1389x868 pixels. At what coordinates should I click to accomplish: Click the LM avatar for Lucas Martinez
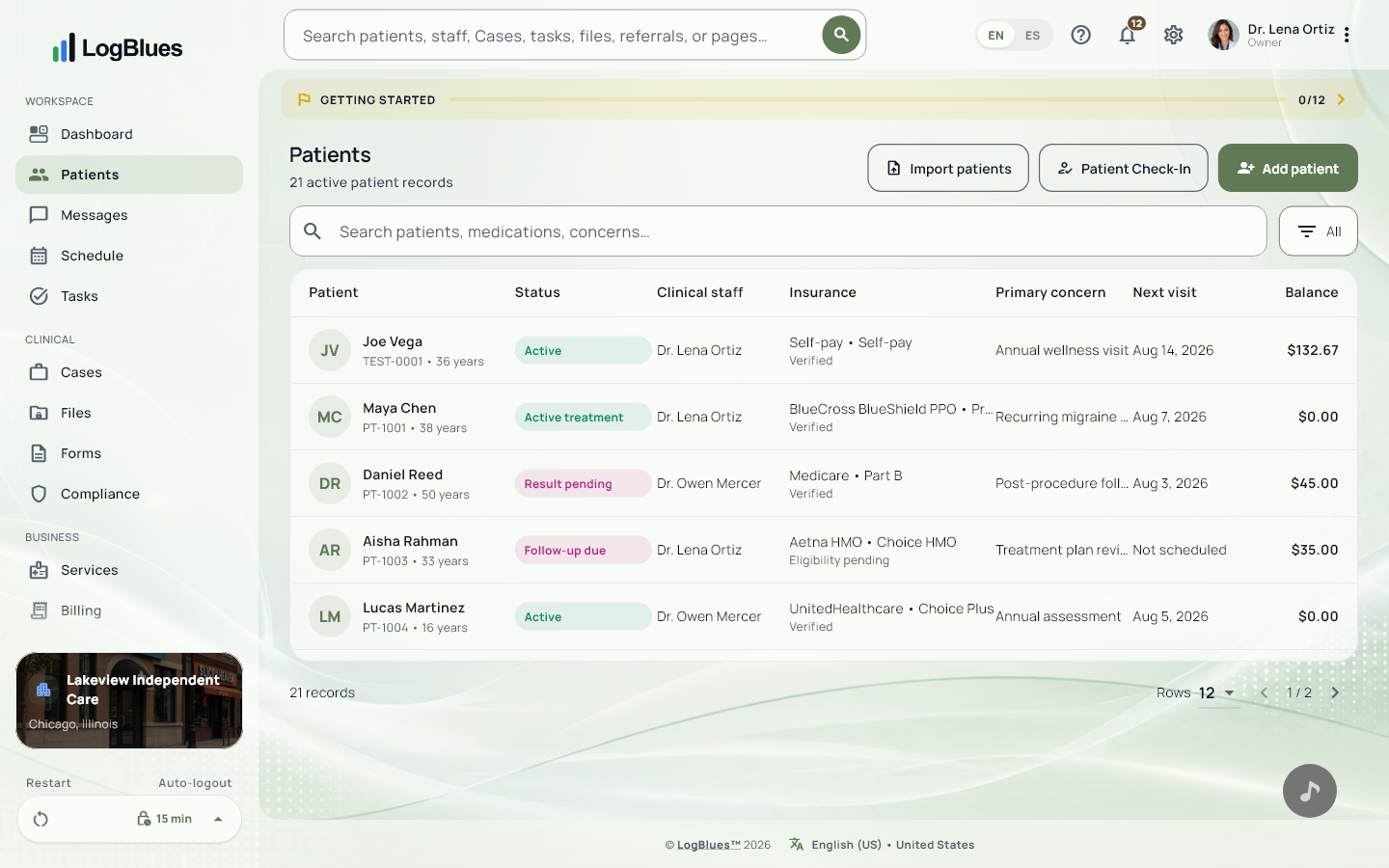pos(330,616)
